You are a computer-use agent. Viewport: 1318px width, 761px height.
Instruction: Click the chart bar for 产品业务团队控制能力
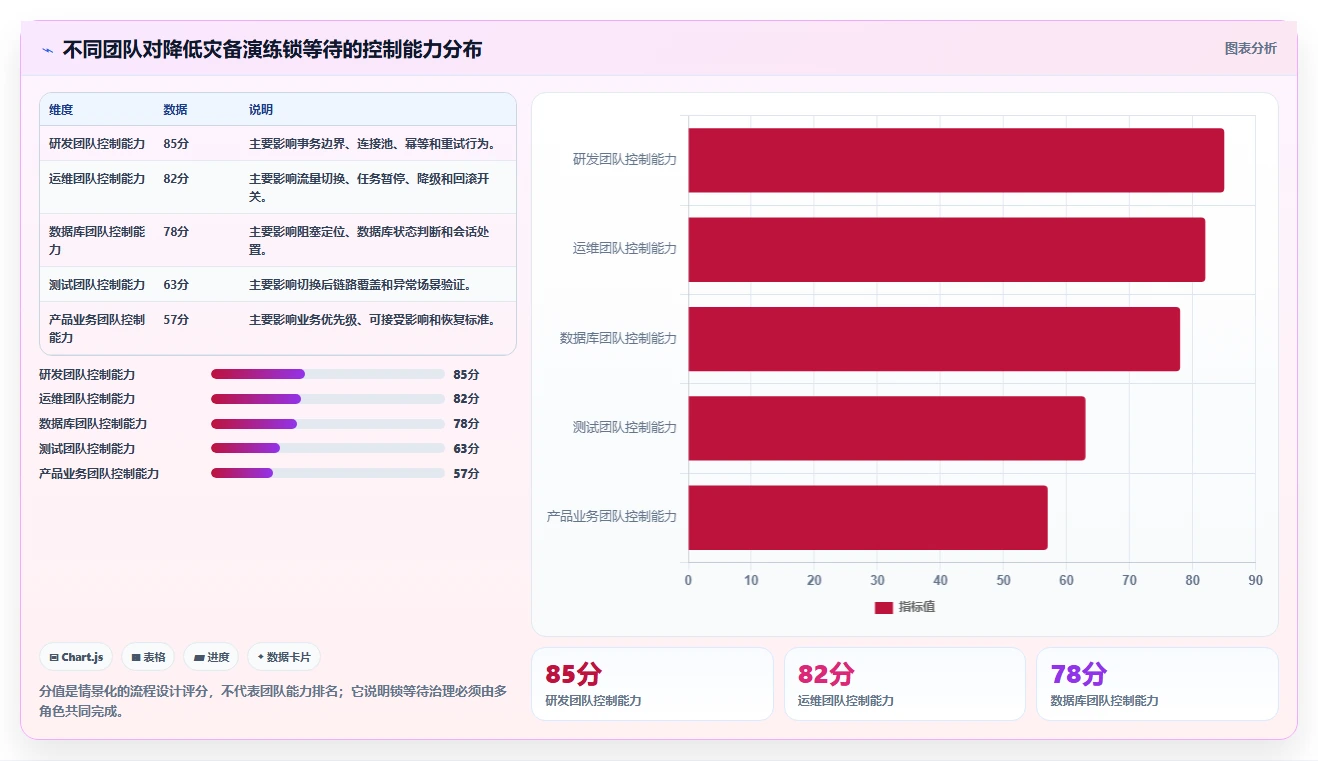[868, 517]
